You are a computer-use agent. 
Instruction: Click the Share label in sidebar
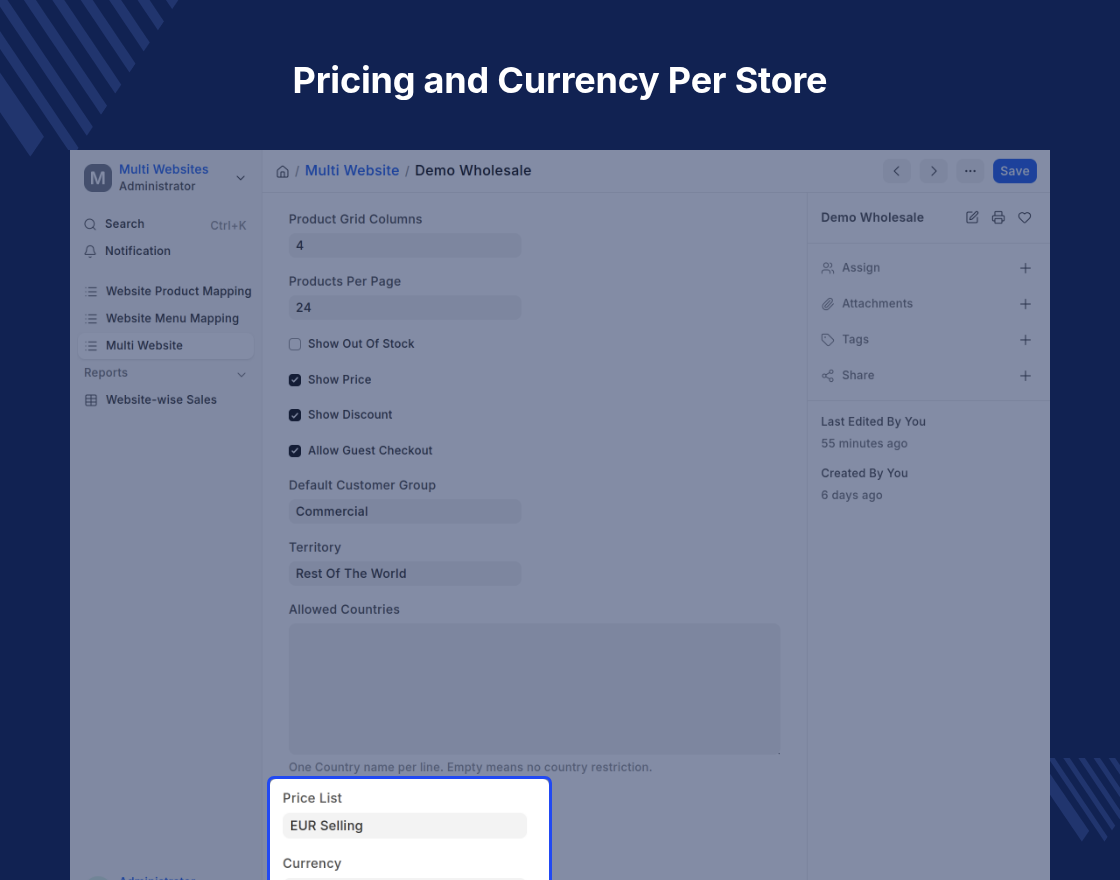(858, 375)
